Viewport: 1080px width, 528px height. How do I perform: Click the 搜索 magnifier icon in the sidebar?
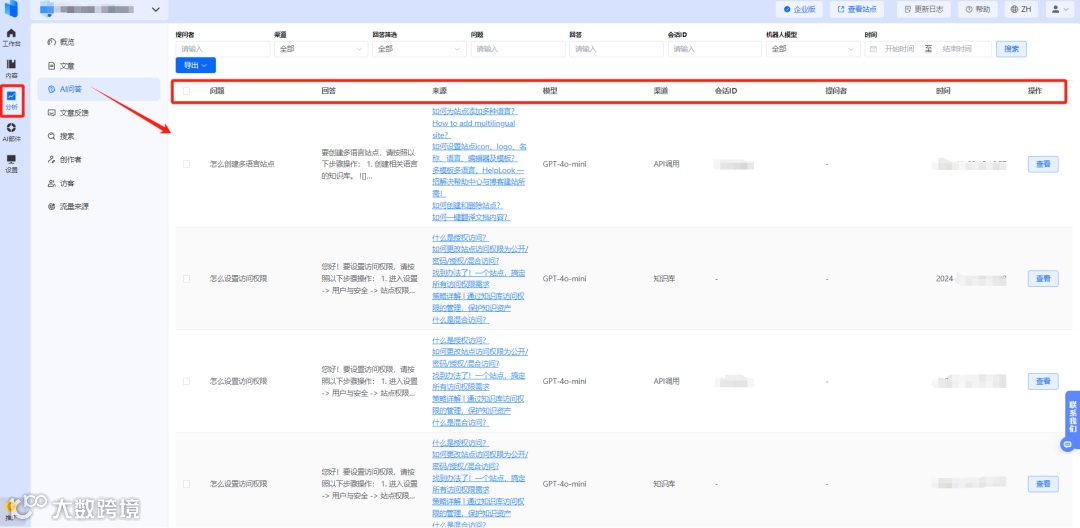pyautogui.click(x=51, y=136)
